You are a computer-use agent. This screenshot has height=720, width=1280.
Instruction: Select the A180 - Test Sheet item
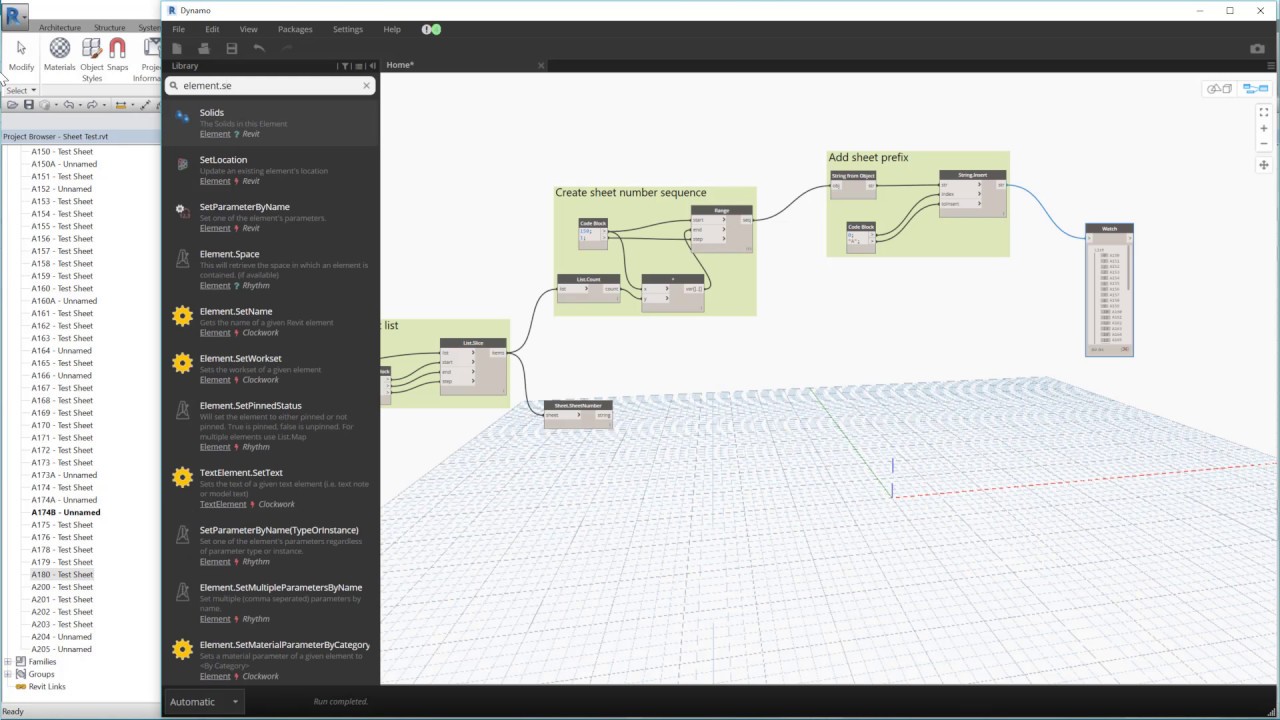click(62, 575)
